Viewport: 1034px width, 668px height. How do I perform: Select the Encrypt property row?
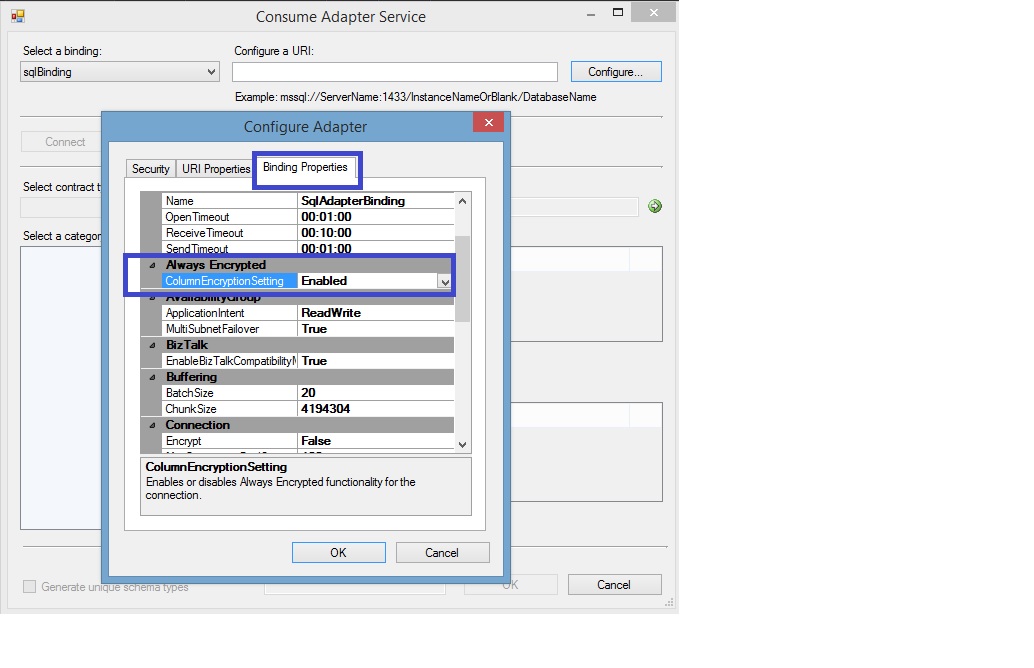click(x=308, y=441)
